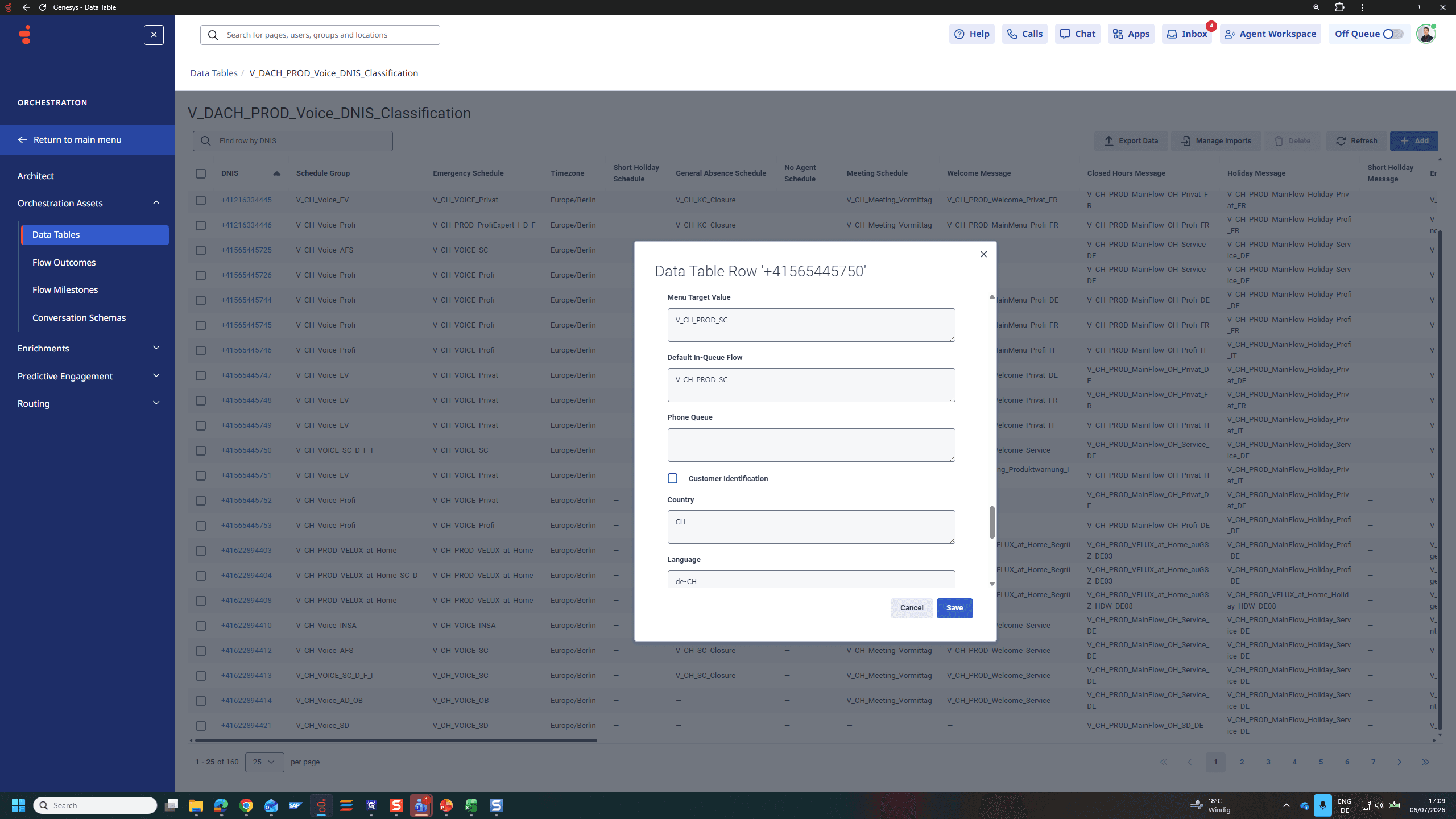Open Agent Workspace
1456x819 pixels.
pyautogui.click(x=1270, y=34)
